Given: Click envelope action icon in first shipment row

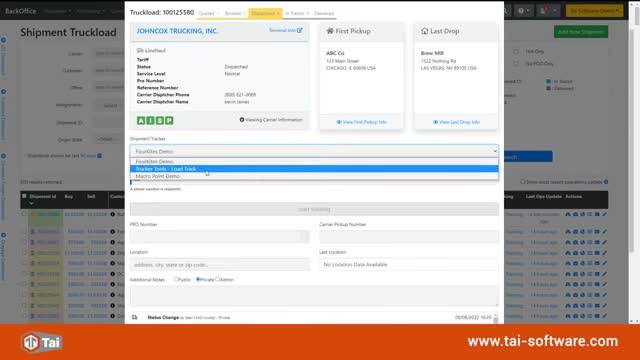Looking at the screenshot, I should click(x=597, y=214).
